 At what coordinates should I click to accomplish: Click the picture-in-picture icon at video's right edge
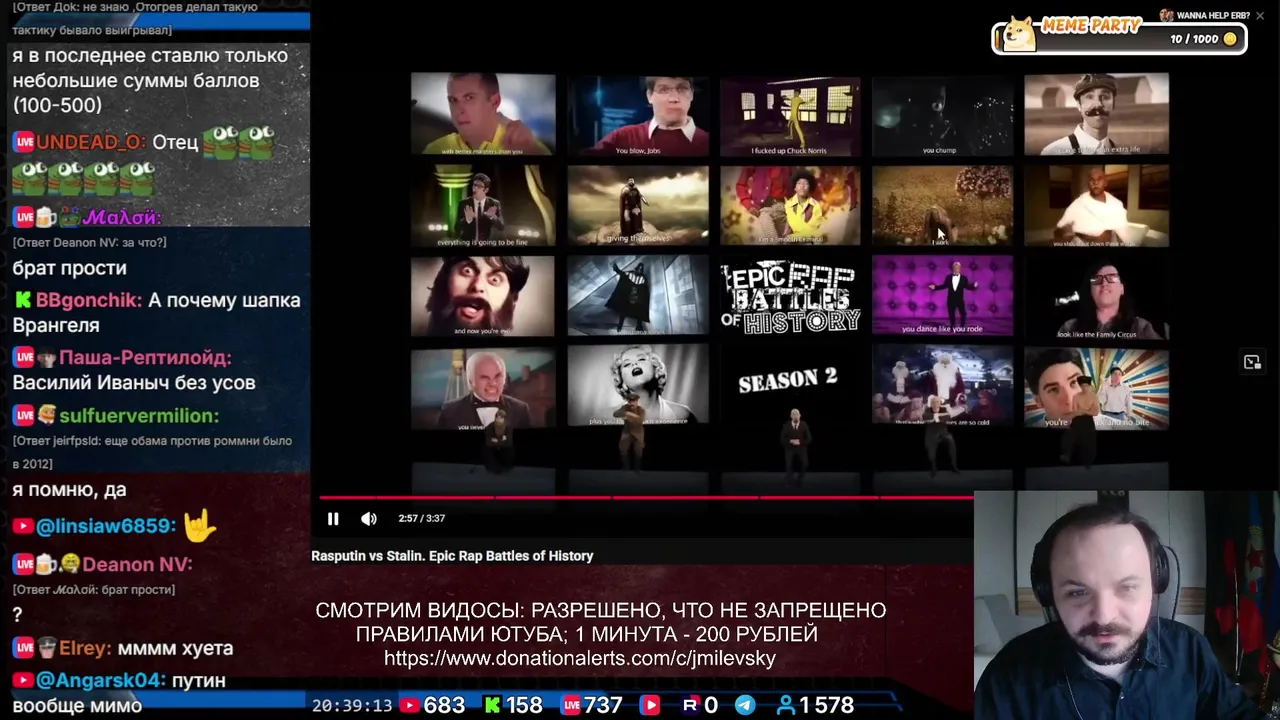click(x=1252, y=362)
